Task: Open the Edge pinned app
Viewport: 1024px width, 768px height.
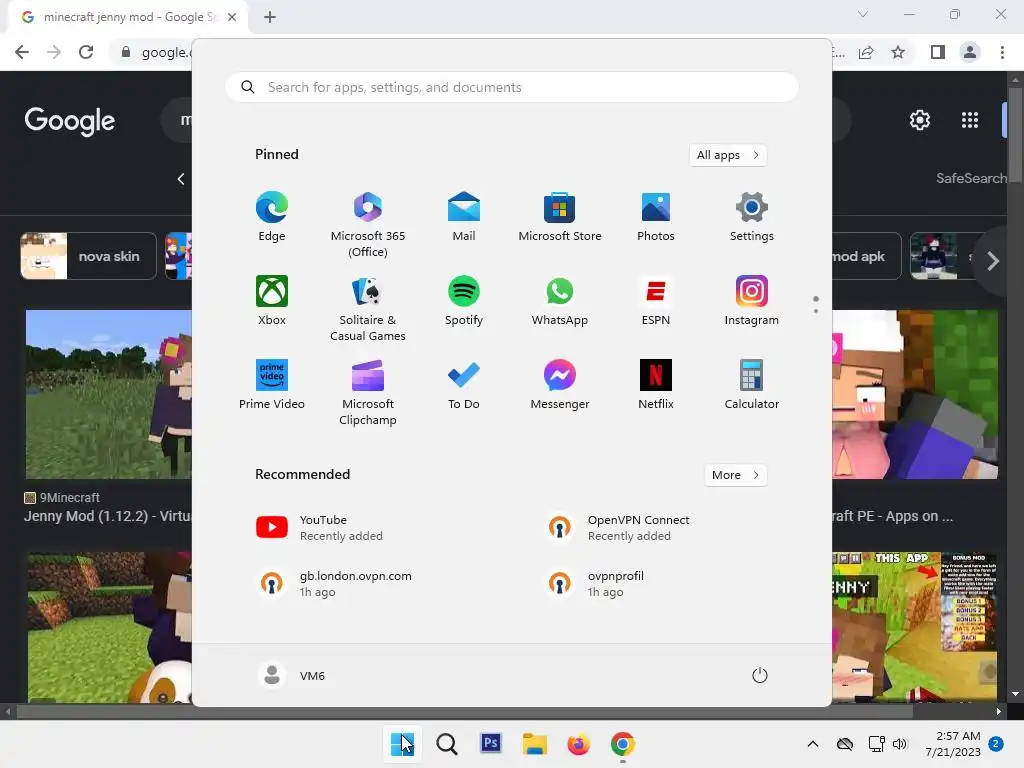Action: 272,217
